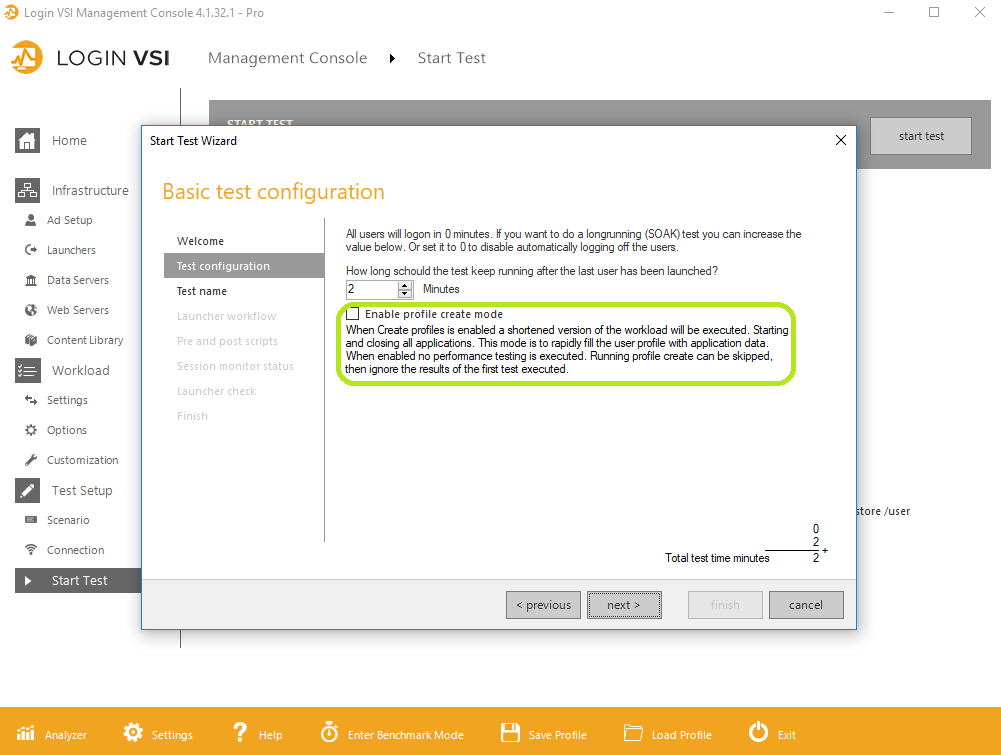Enable profile create mode checkbox
Image resolution: width=1001 pixels, height=755 pixels.
pos(352,314)
